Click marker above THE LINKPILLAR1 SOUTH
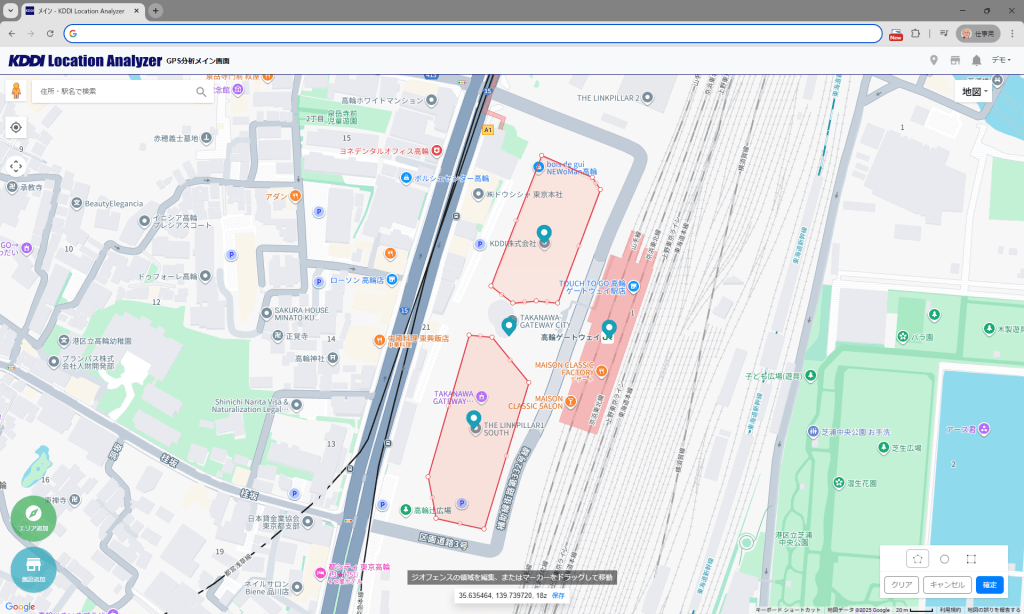 pos(473,419)
